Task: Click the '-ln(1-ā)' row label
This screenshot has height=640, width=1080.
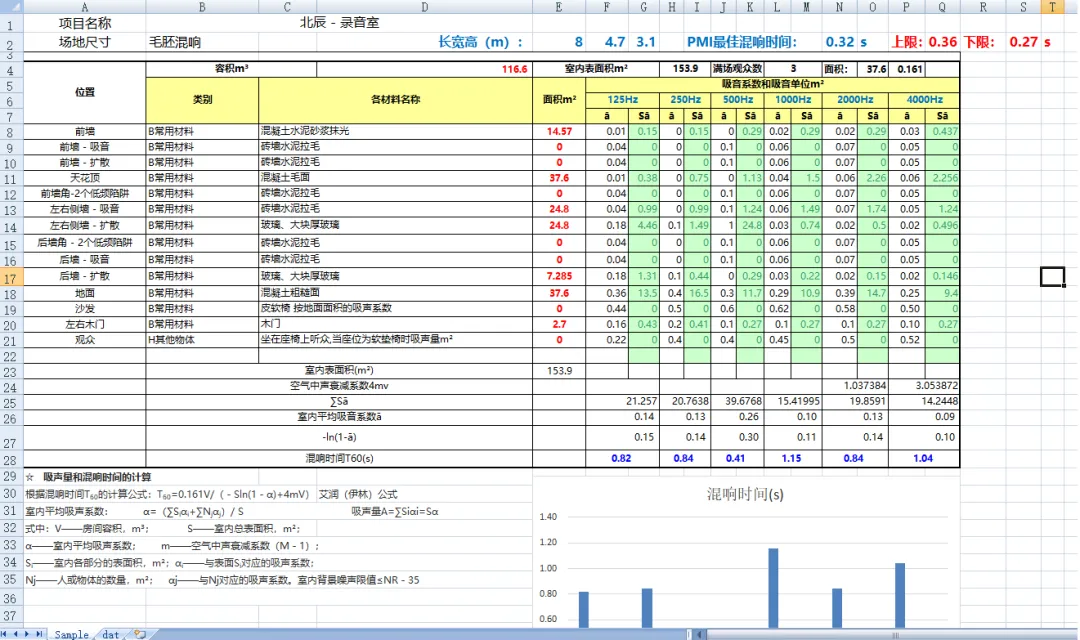Action: click(x=339, y=437)
